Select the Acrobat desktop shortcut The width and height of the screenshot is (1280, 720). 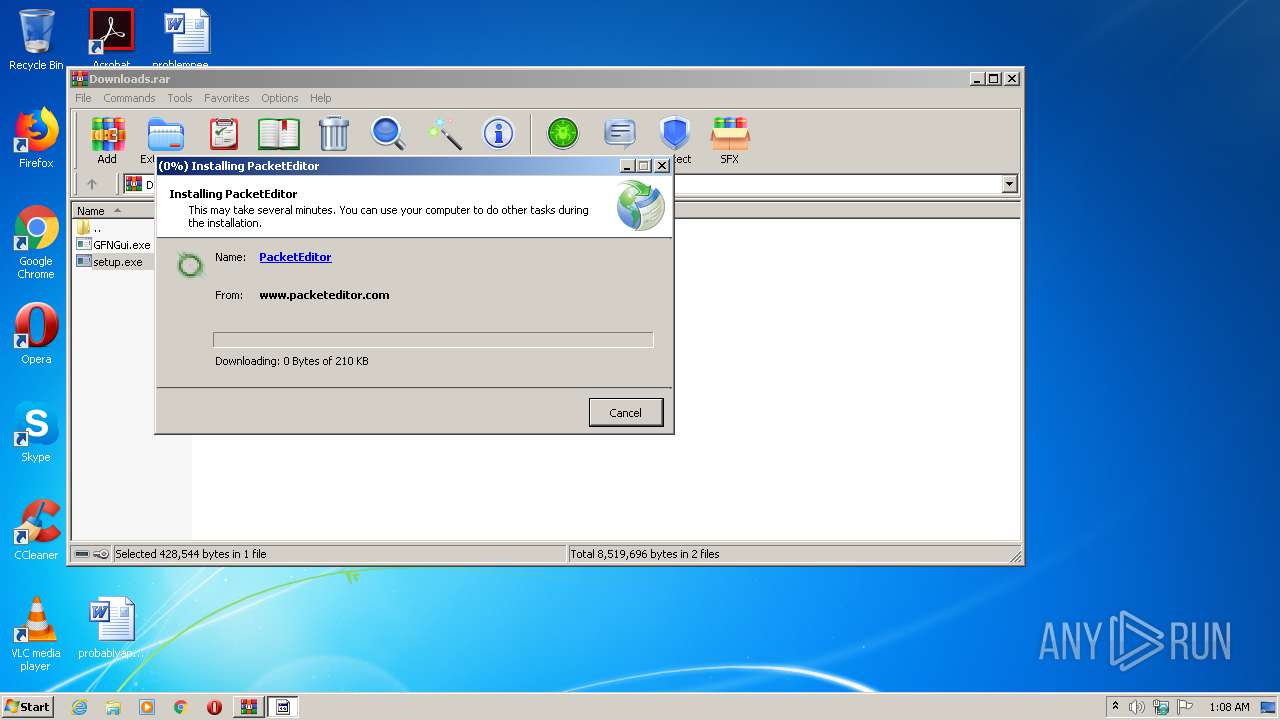pos(111,40)
